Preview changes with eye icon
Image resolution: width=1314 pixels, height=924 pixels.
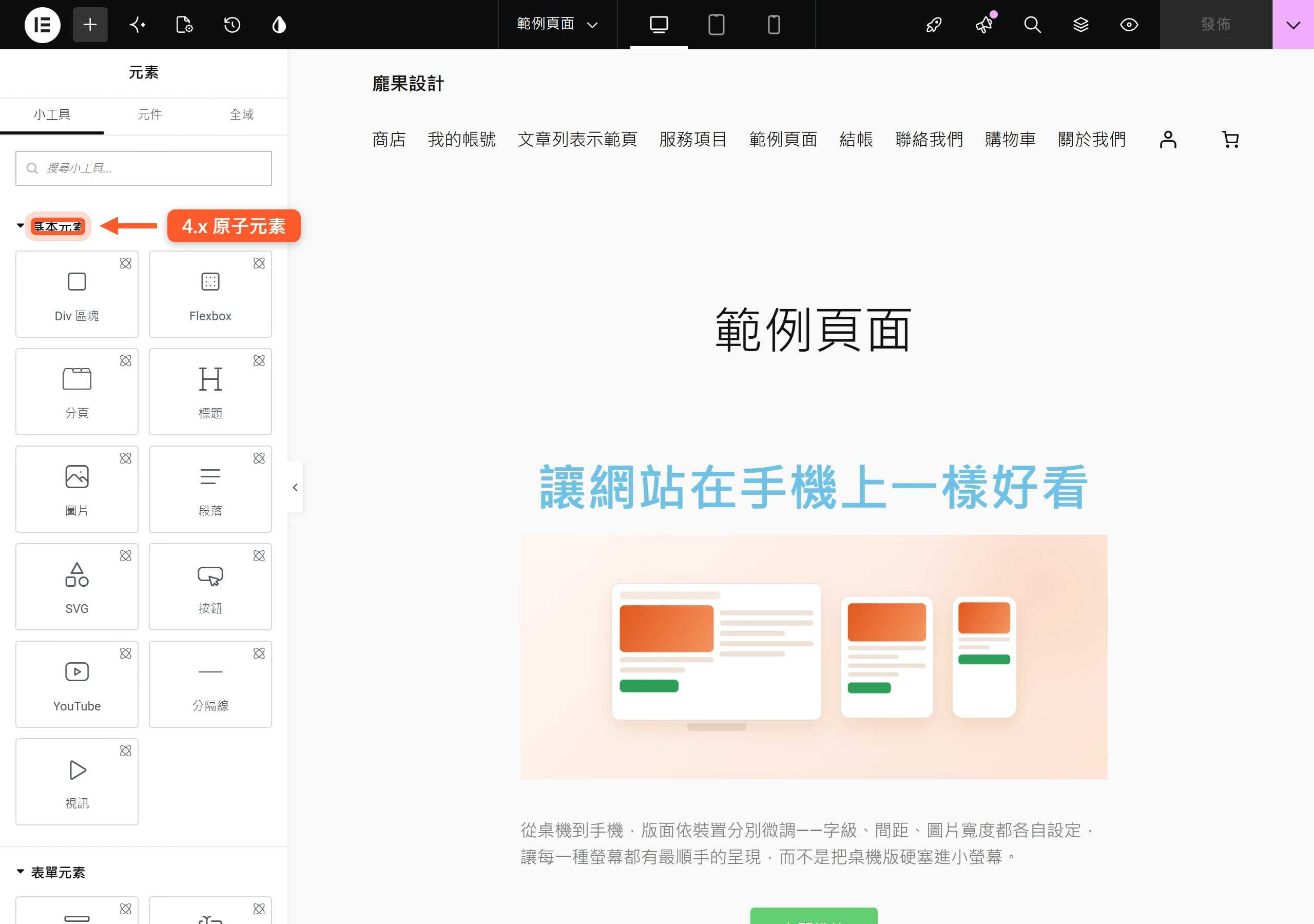pyautogui.click(x=1129, y=25)
